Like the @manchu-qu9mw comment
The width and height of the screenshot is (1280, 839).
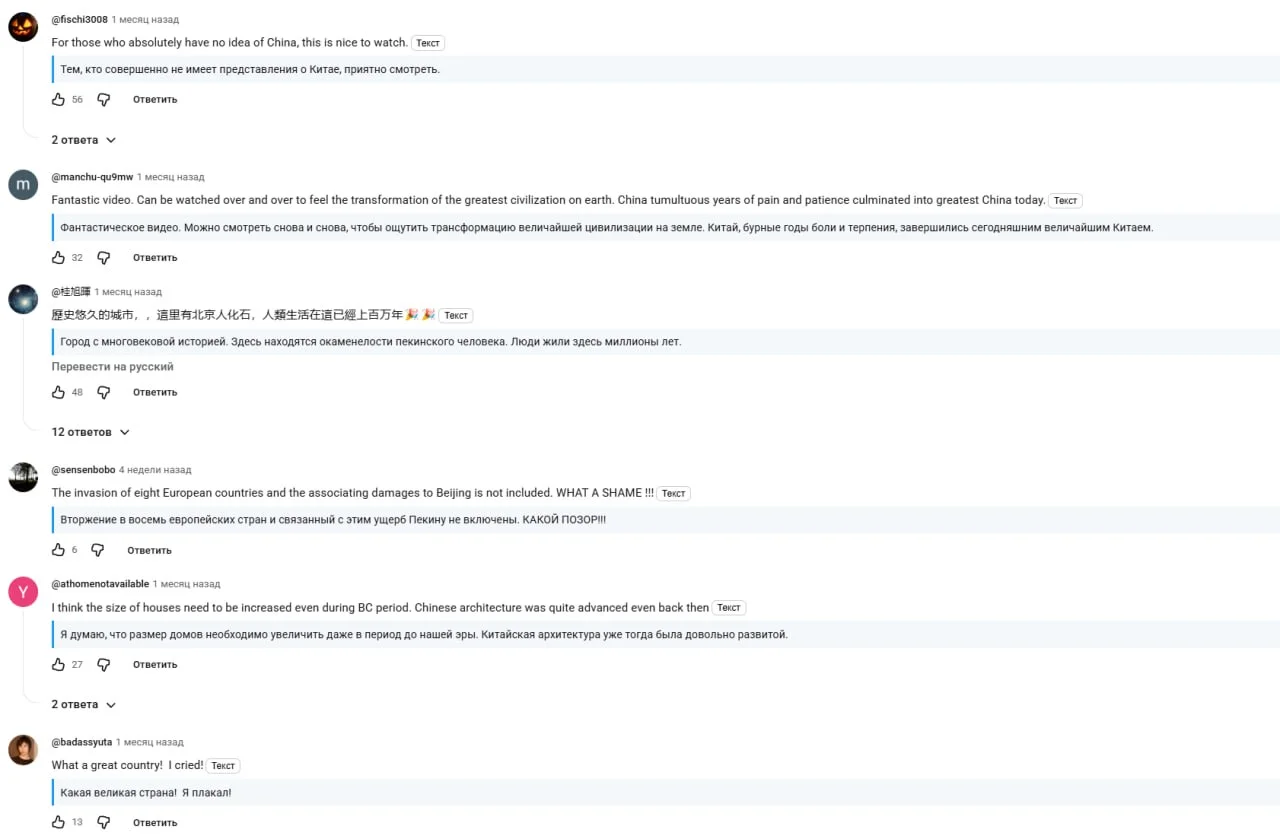click(x=58, y=258)
